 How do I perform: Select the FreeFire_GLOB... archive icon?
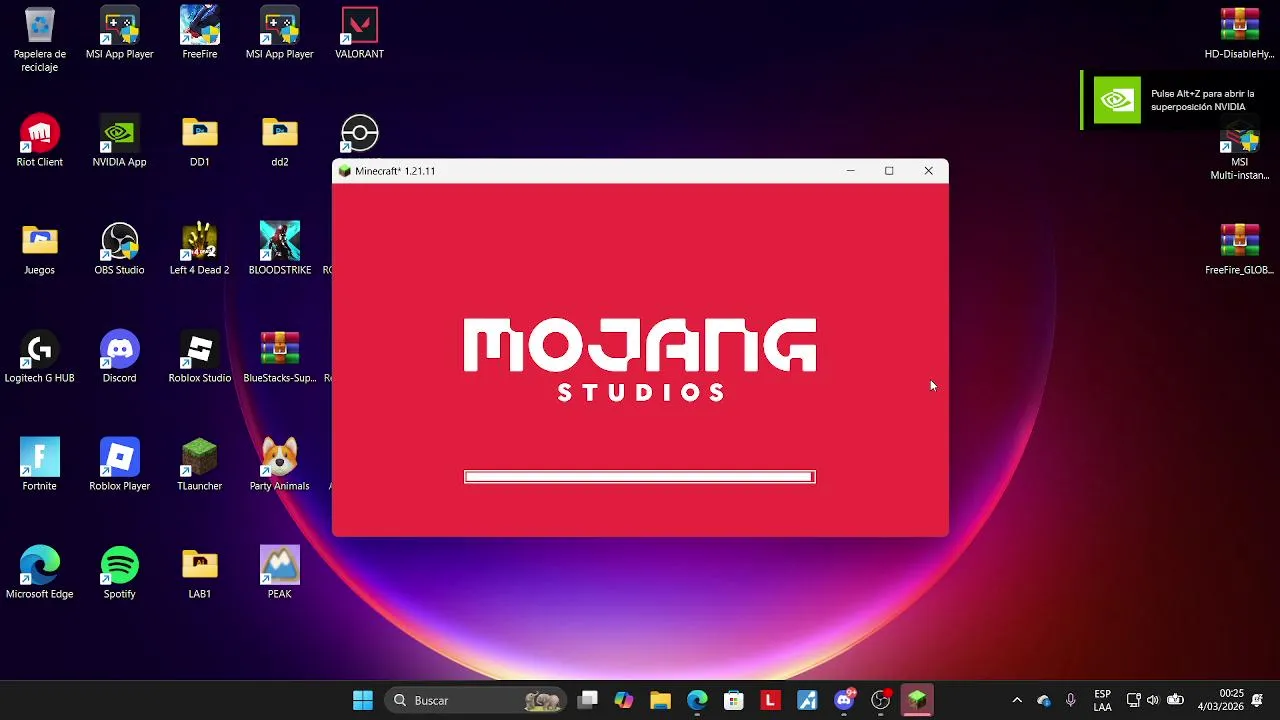click(x=1240, y=249)
